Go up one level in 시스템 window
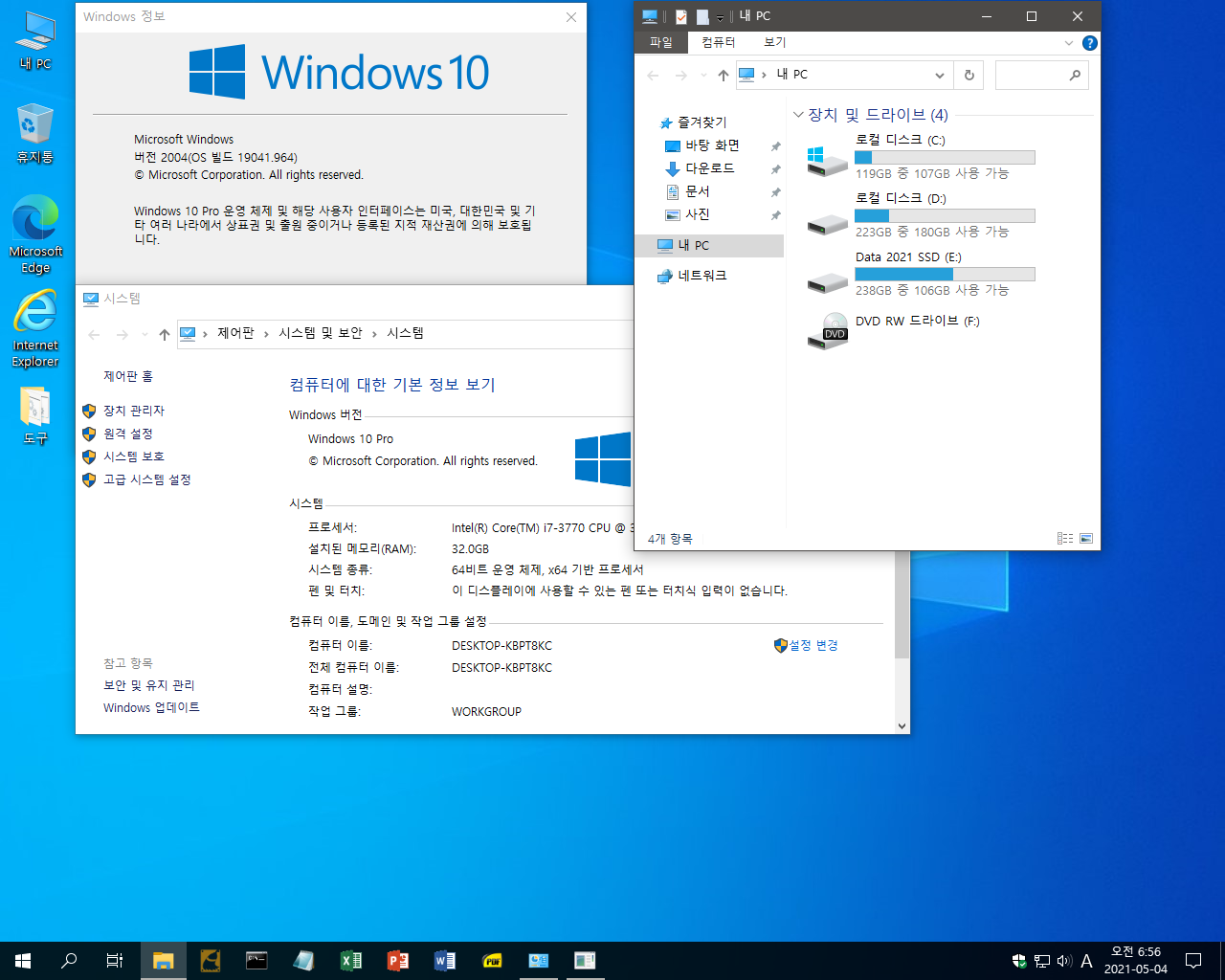 pos(164,334)
